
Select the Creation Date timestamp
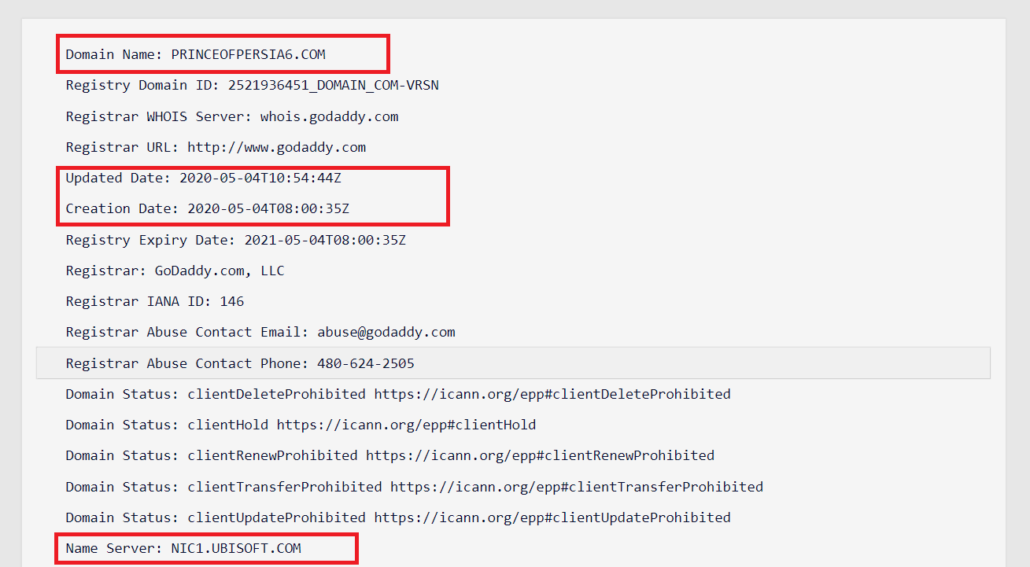(269, 208)
